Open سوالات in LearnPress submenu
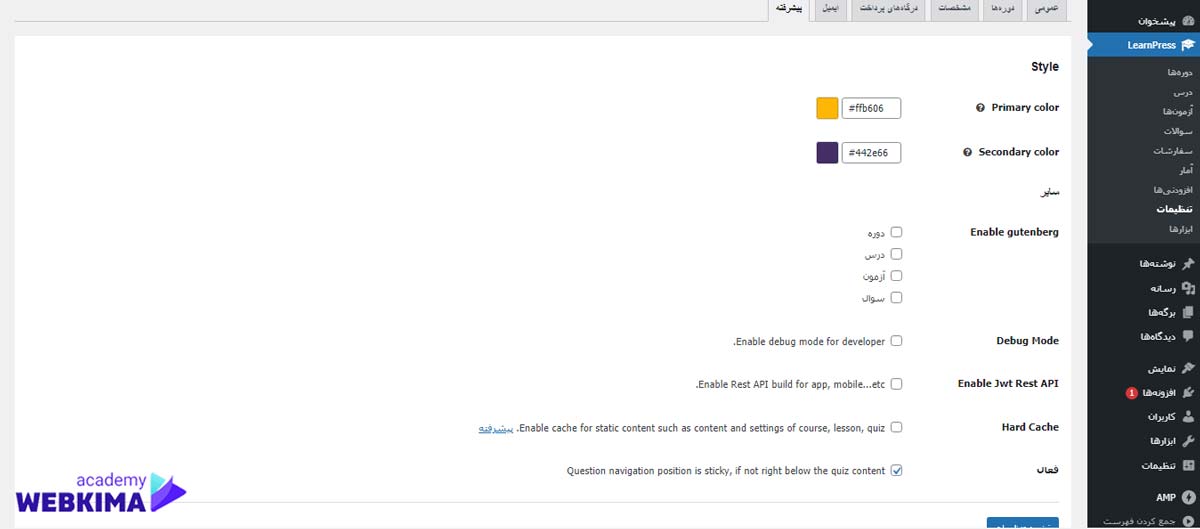Screen dimensions: 1200x529 coord(1179,131)
